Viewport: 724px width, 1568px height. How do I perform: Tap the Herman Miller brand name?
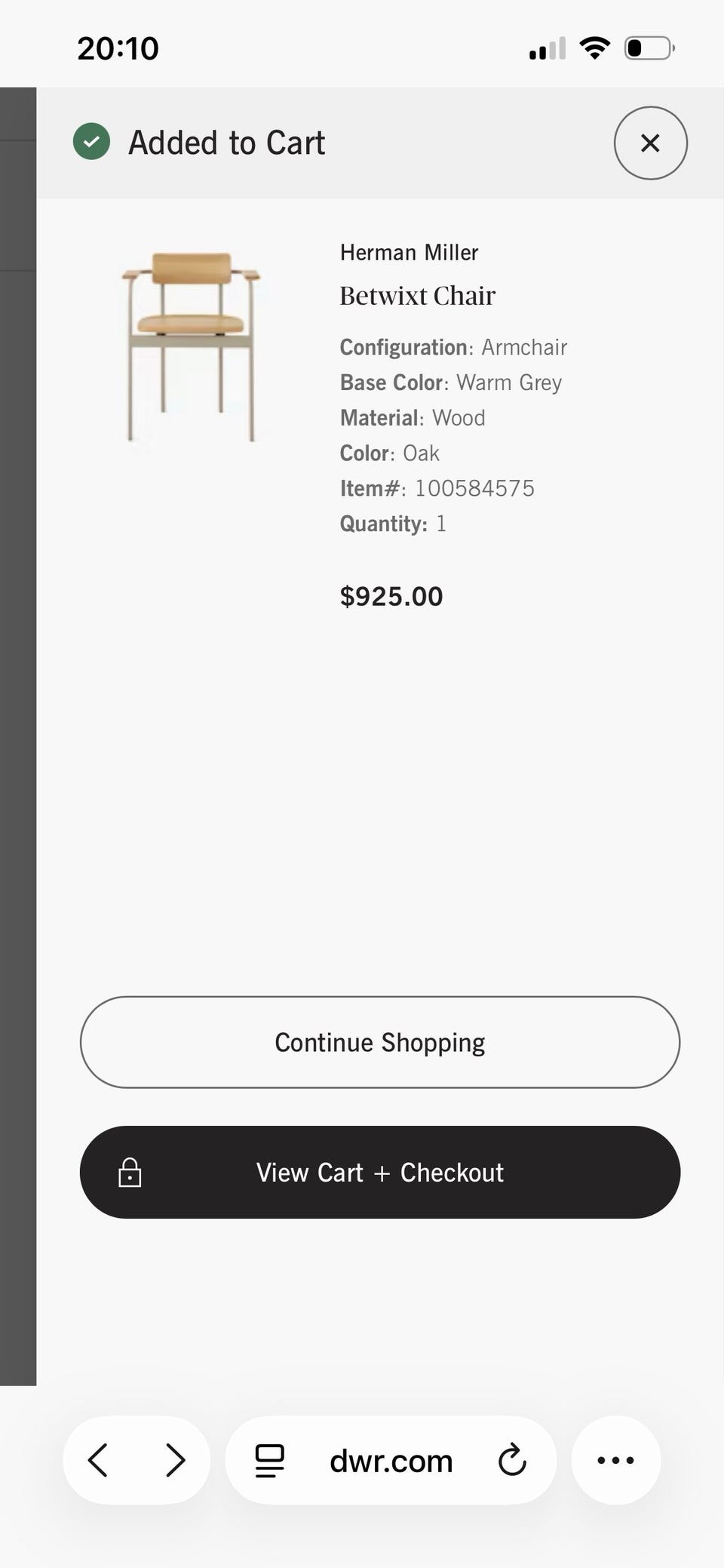coord(409,253)
